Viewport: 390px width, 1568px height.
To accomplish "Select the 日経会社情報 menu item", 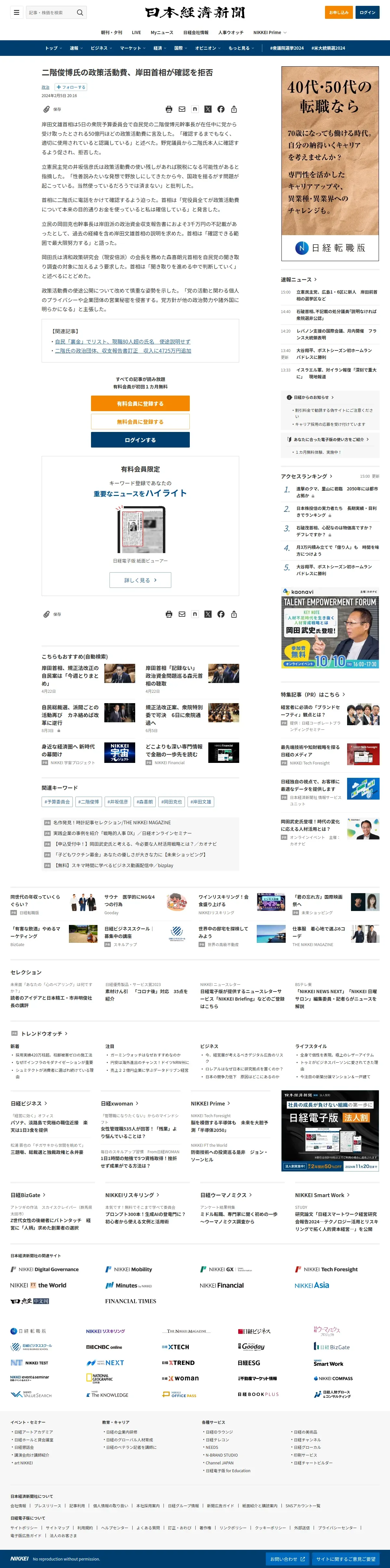I will click(x=196, y=32).
